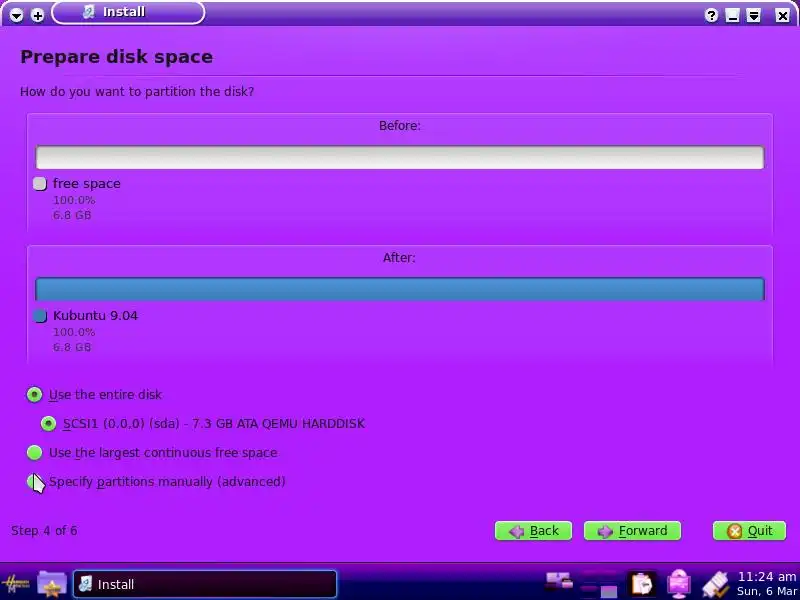This screenshot has height=600, width=800.
Task: Click the white free space bar under Before
Action: [399, 157]
